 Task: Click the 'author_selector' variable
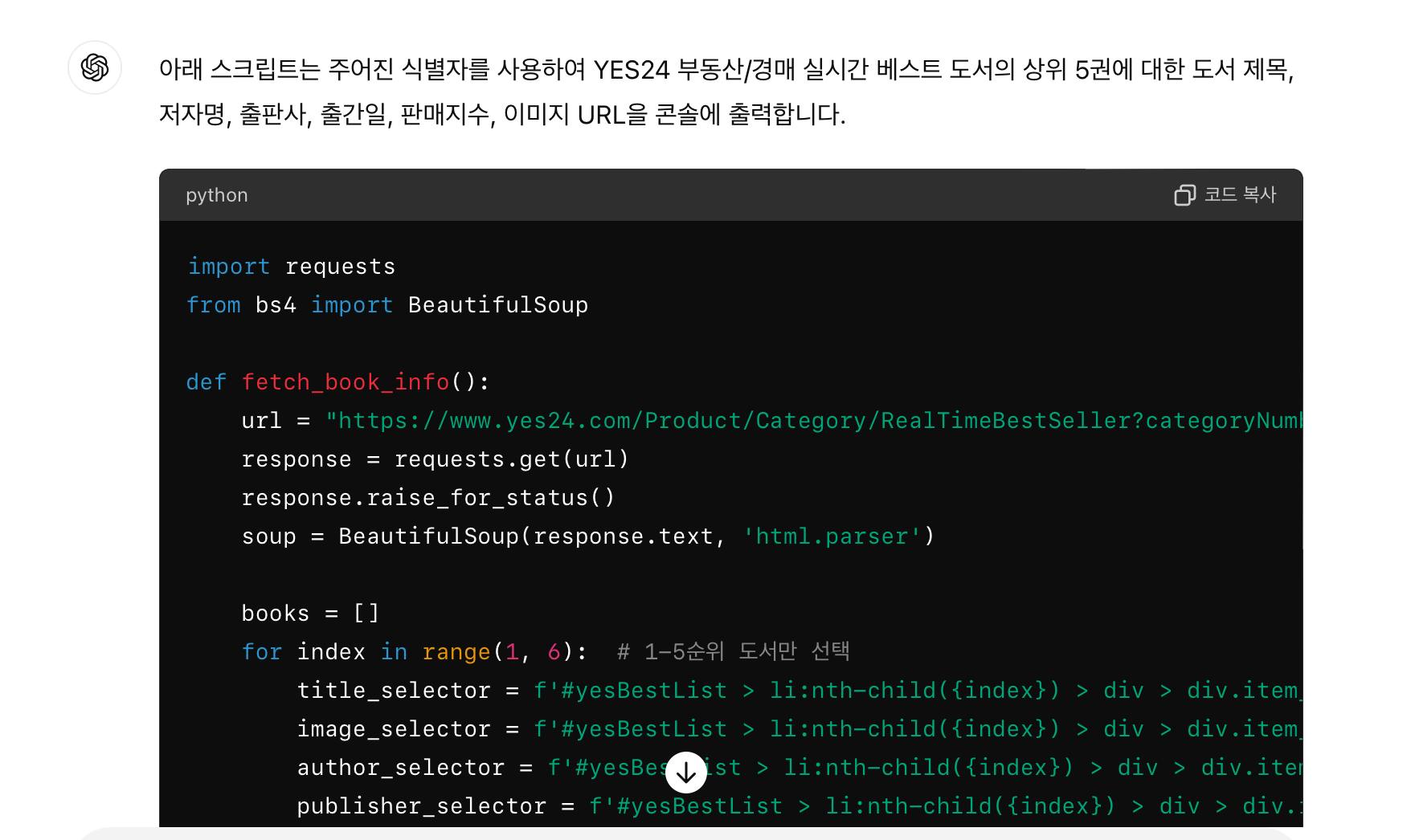point(401,768)
